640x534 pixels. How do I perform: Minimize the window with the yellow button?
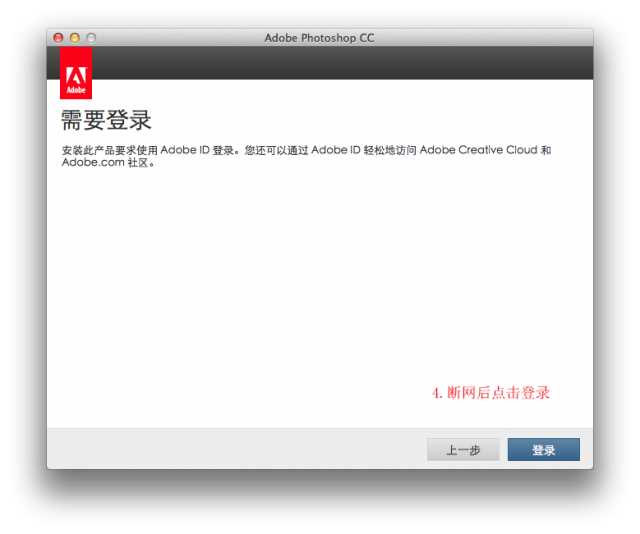pos(75,38)
